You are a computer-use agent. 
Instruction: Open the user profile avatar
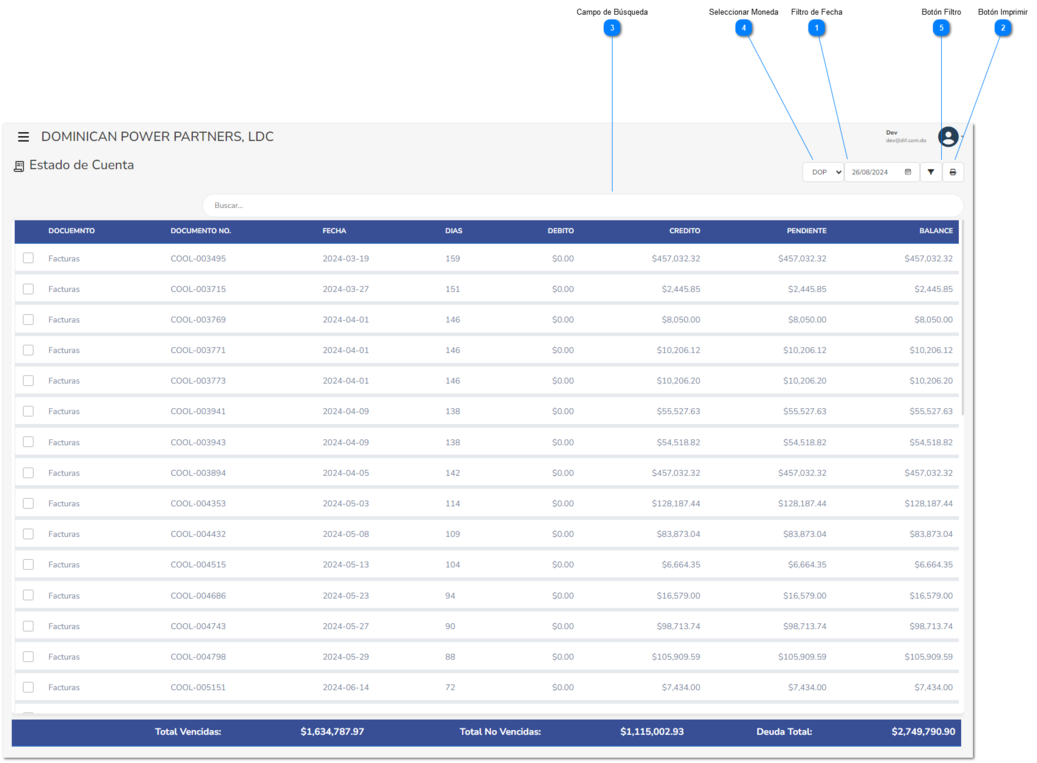pos(948,137)
